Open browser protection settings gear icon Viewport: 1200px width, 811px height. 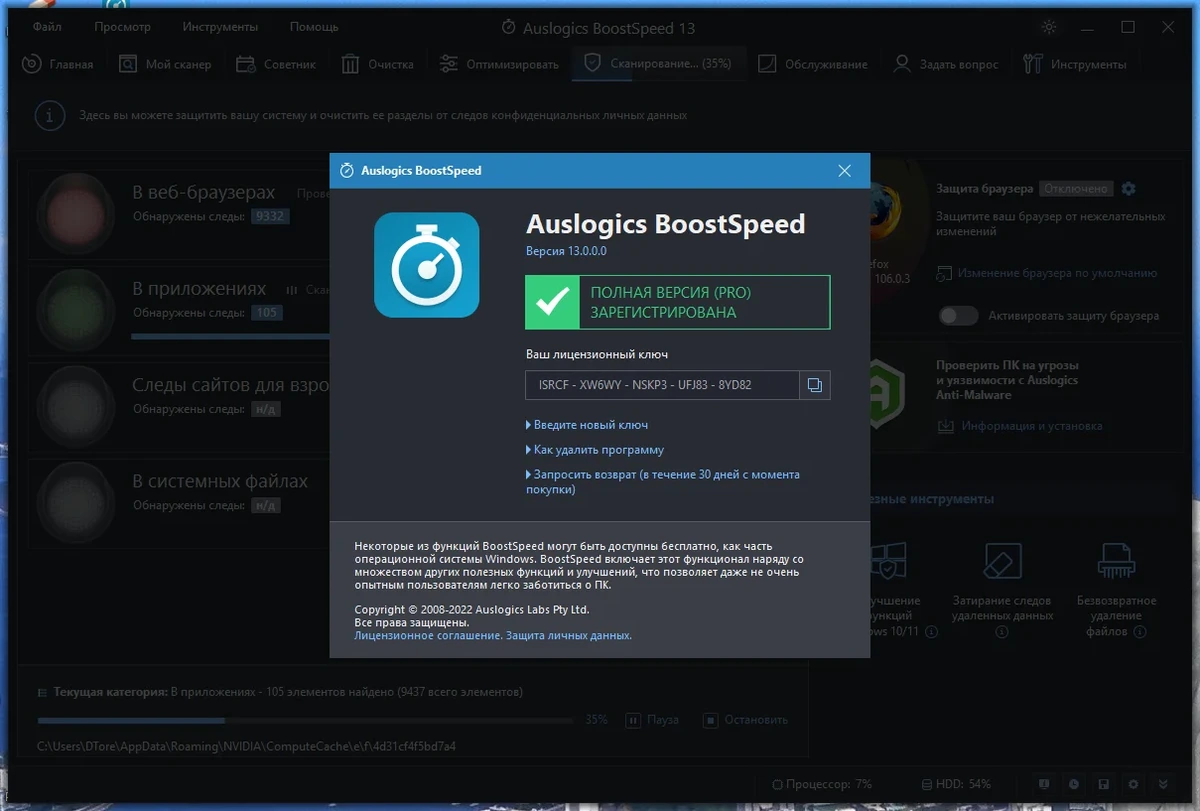coord(1129,188)
